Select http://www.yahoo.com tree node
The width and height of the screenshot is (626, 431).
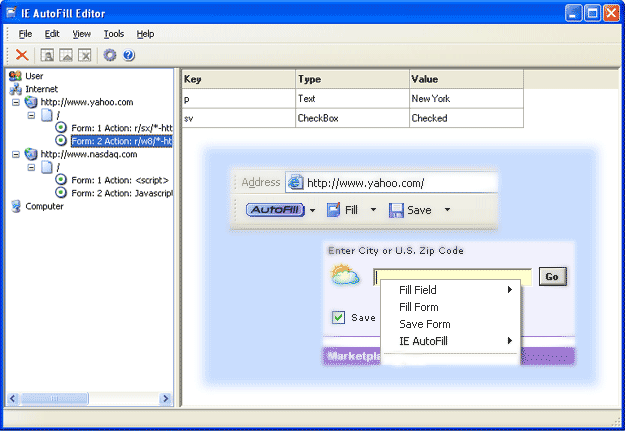coord(87,102)
